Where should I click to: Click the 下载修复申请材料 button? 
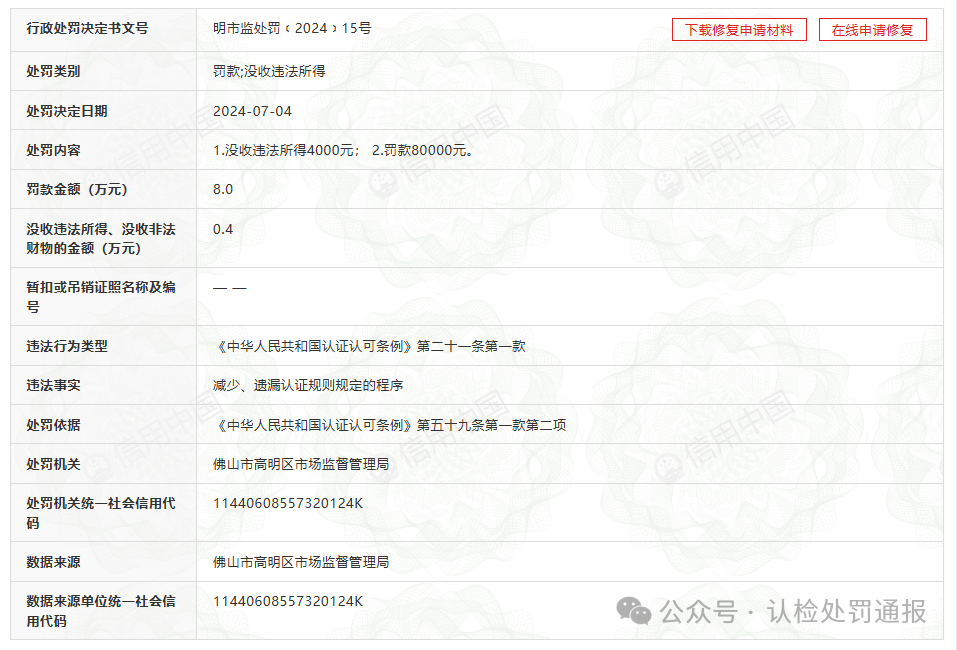tap(739, 30)
